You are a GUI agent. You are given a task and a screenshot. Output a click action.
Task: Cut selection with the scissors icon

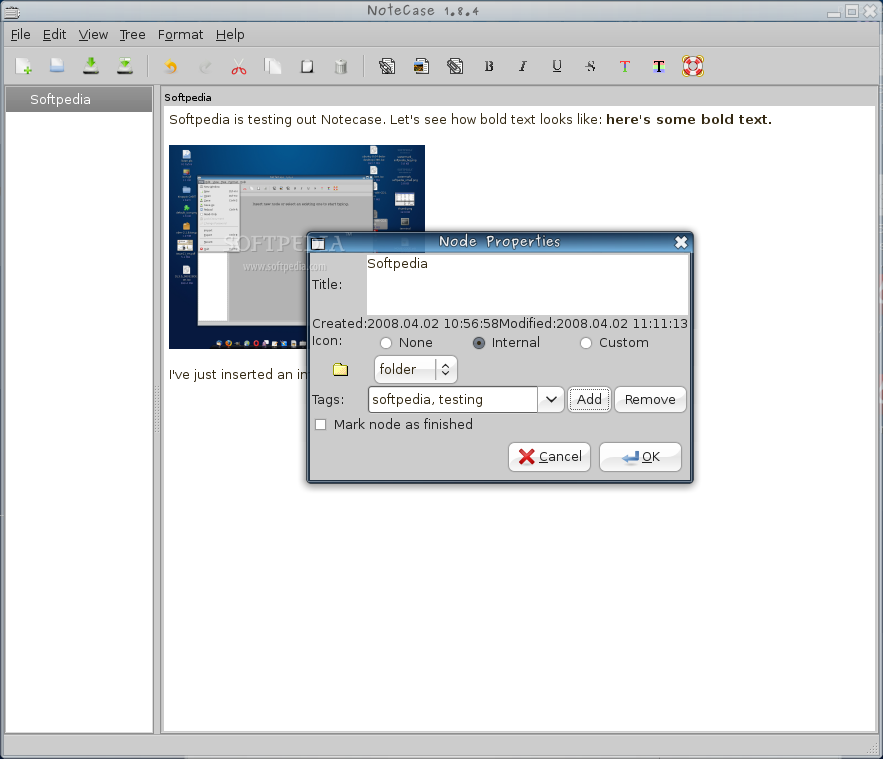[239, 66]
